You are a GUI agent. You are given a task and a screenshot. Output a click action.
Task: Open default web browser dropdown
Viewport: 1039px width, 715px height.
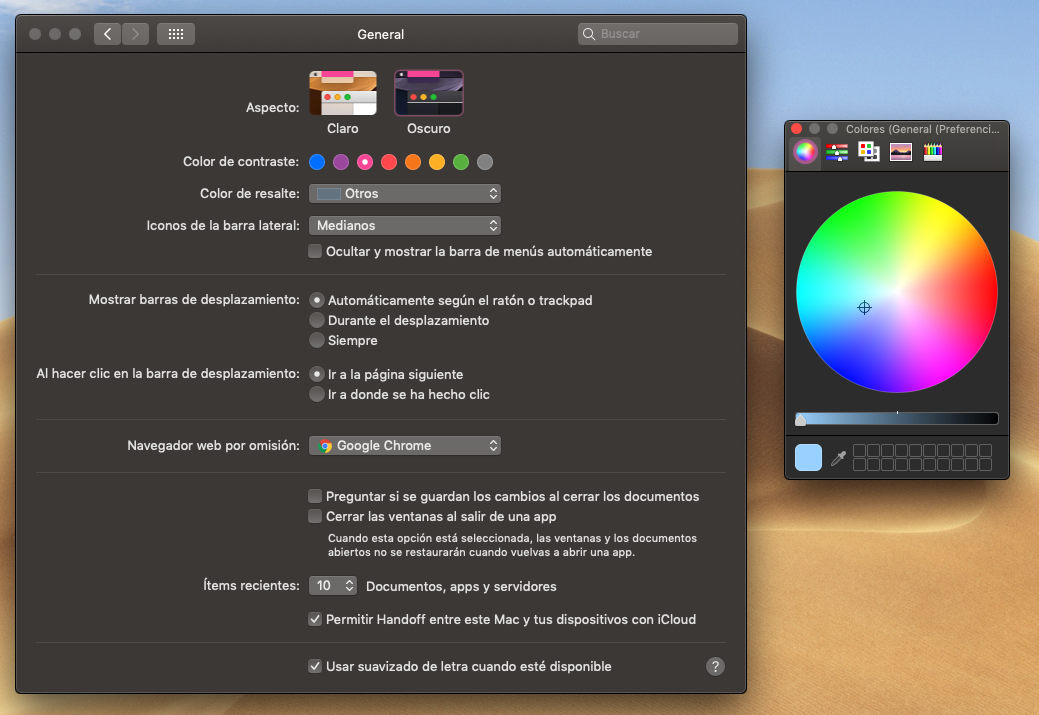(405, 445)
